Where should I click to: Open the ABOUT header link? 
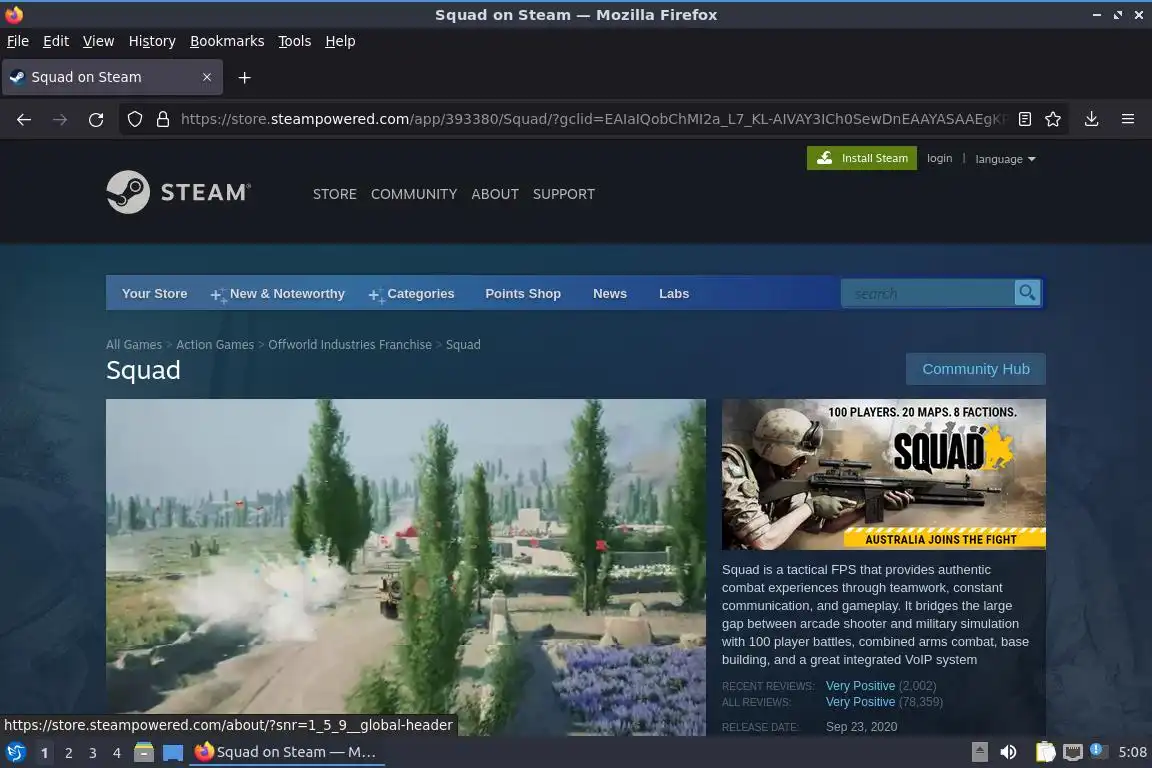tap(494, 194)
